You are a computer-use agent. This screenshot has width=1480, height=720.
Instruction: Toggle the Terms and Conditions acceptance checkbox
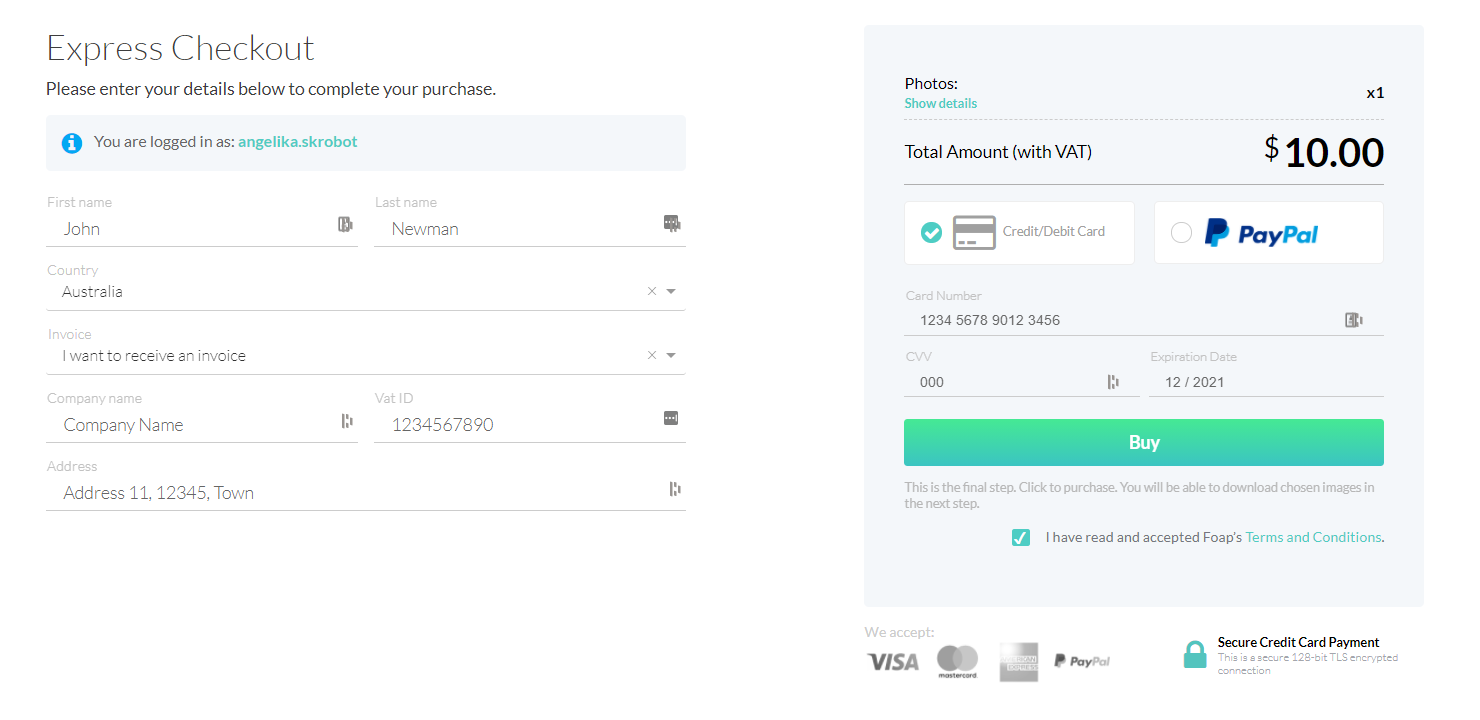(x=1021, y=538)
